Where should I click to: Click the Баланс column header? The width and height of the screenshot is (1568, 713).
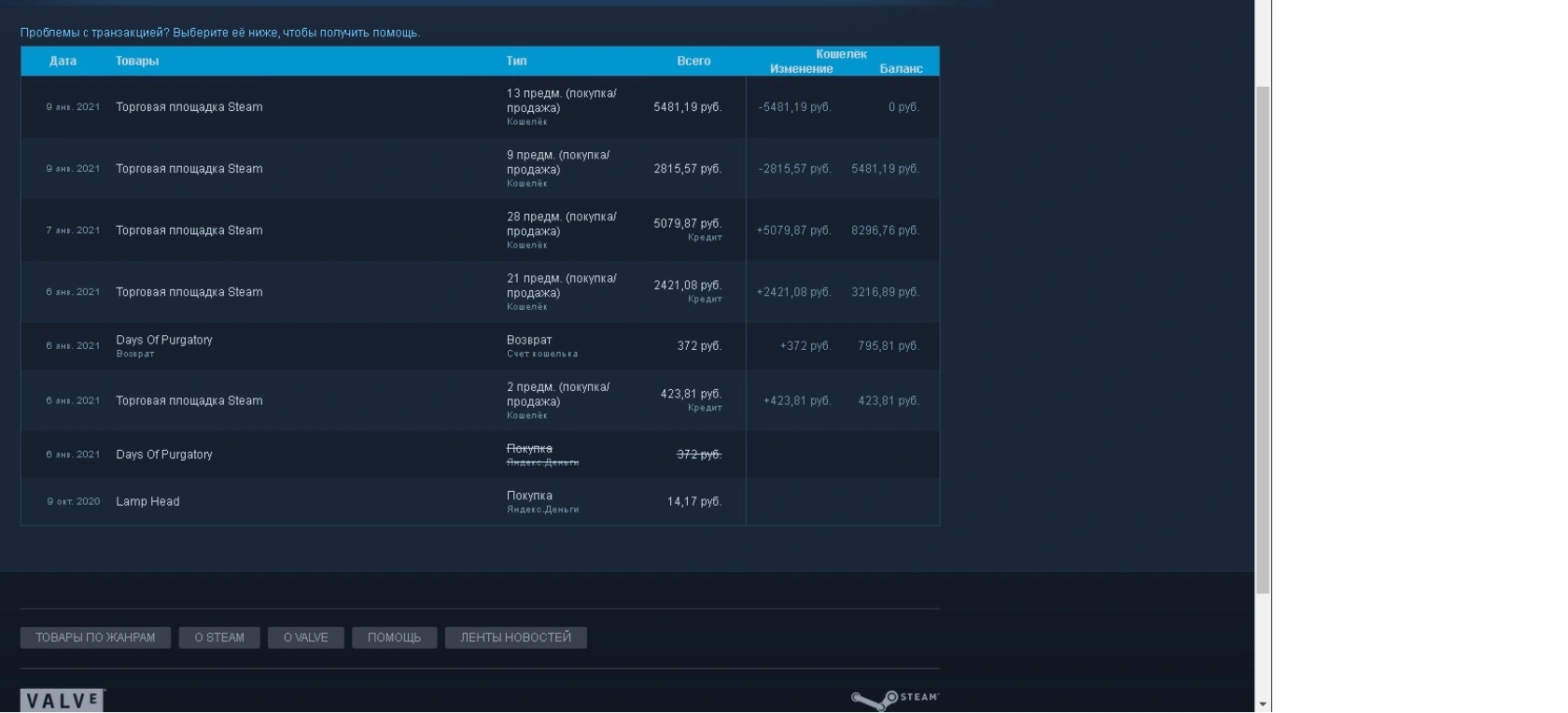tap(901, 68)
